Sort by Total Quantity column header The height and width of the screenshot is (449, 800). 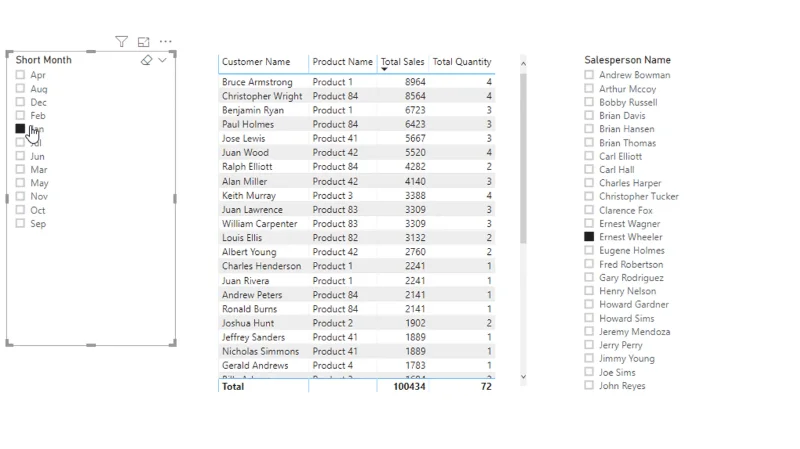pyautogui.click(x=462, y=62)
